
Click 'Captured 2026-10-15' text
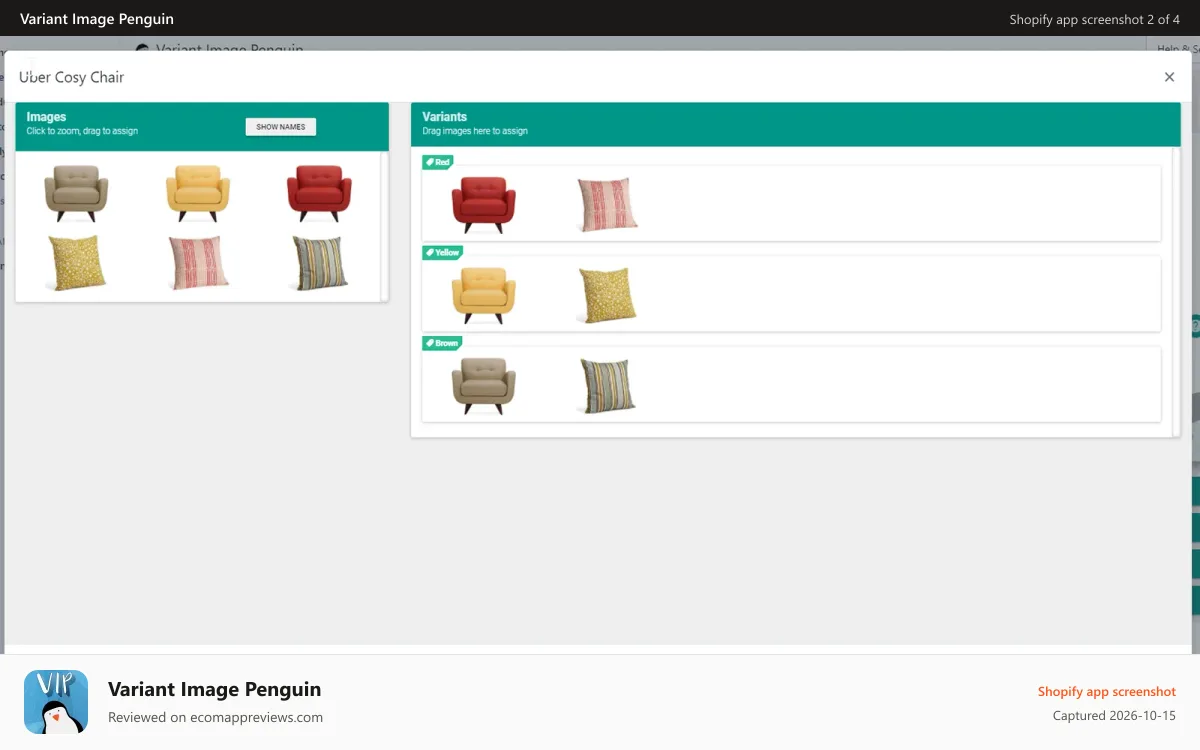tap(1114, 716)
